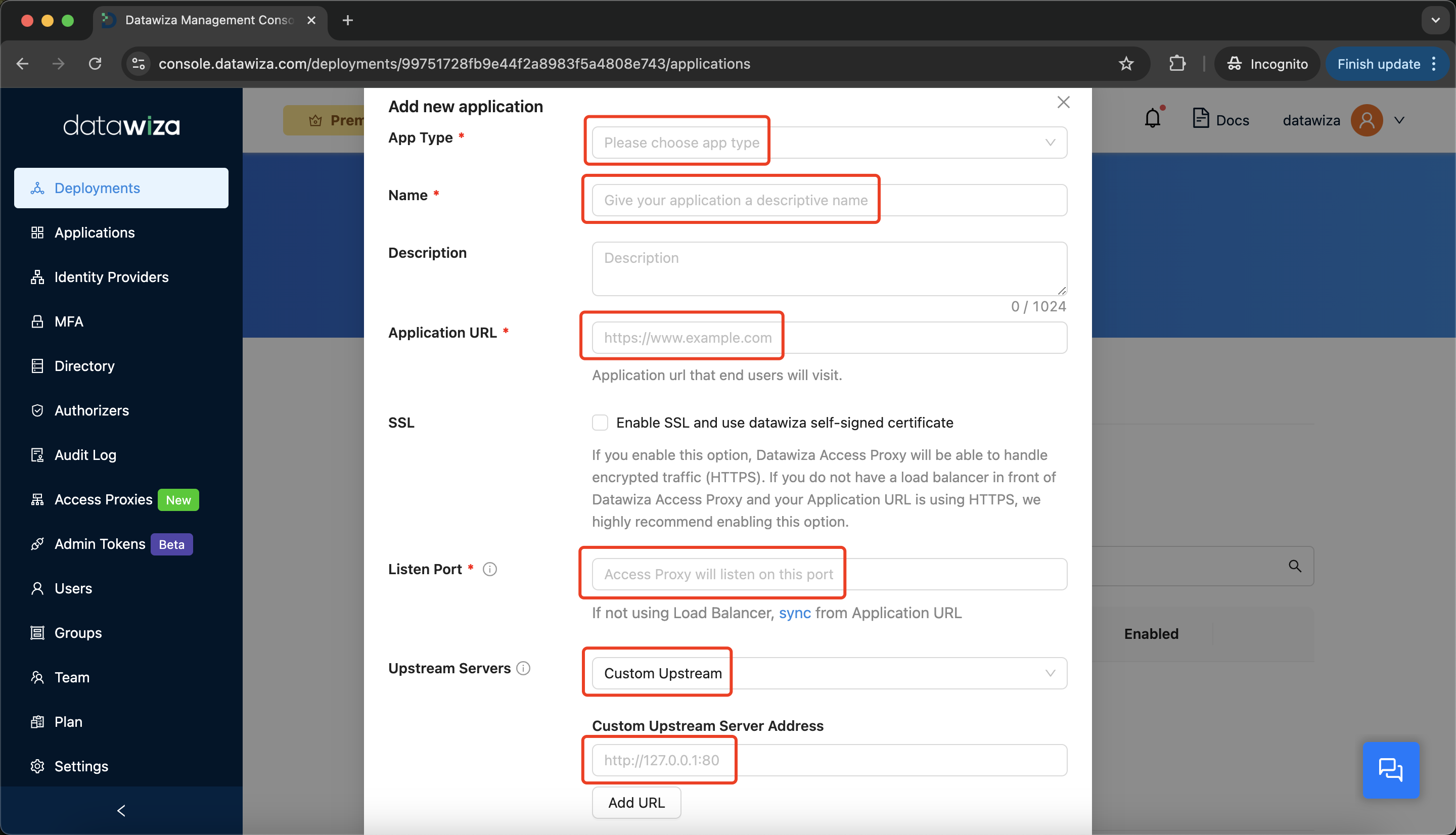The height and width of the screenshot is (835, 1456).
Task: Click the Listen Port input field
Action: click(829, 574)
